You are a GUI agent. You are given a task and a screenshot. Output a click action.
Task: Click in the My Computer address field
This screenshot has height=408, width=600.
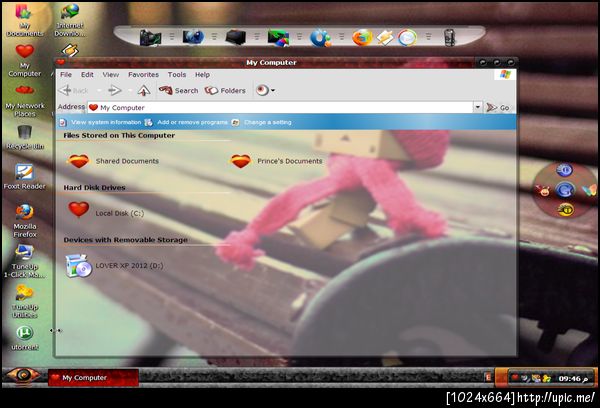click(280, 108)
